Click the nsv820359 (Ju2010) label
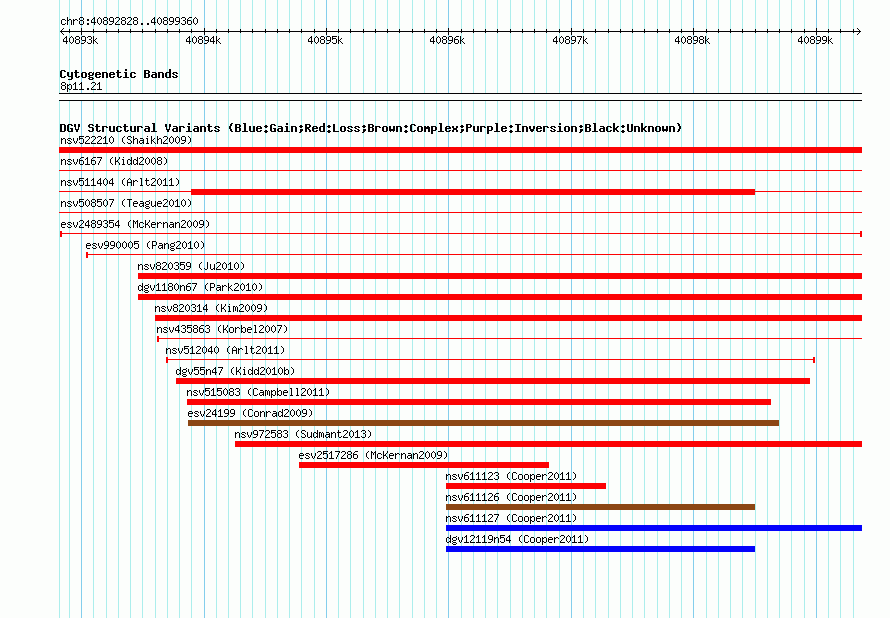Viewport: 890px width, 618px height. click(191, 266)
